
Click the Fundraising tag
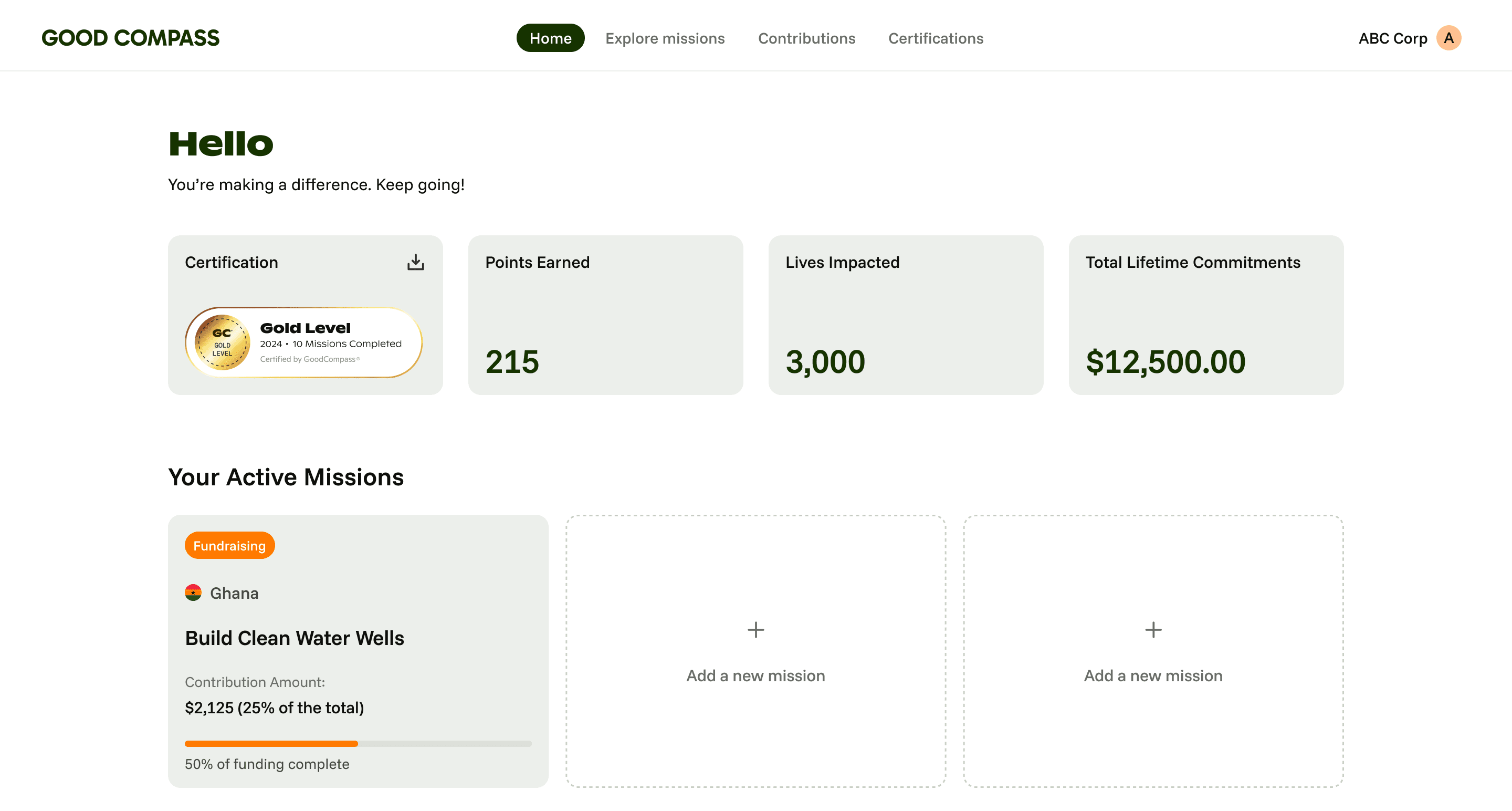[229, 546]
